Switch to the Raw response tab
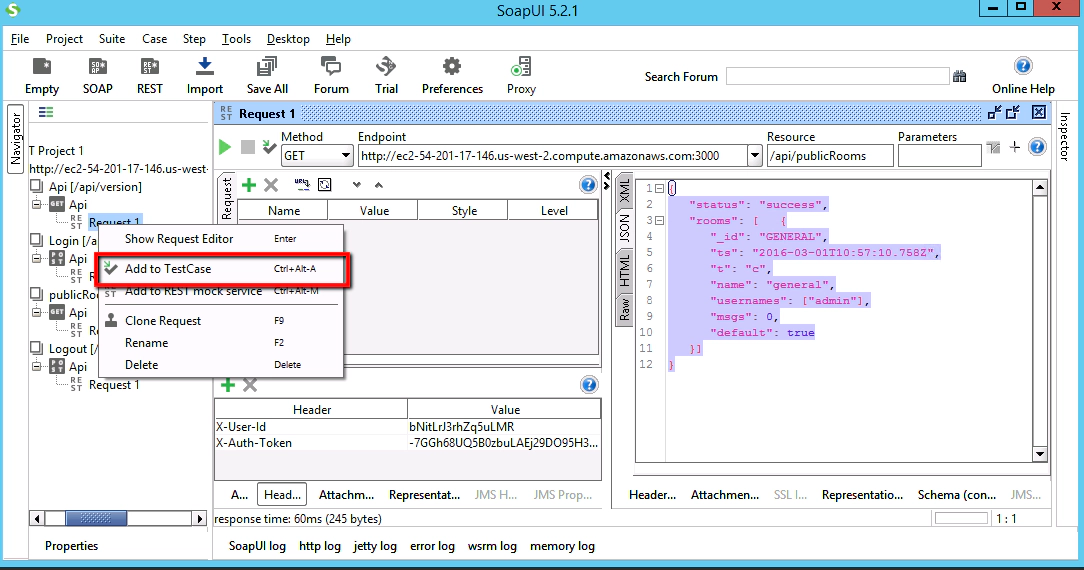This screenshot has width=1084, height=570. tap(624, 310)
